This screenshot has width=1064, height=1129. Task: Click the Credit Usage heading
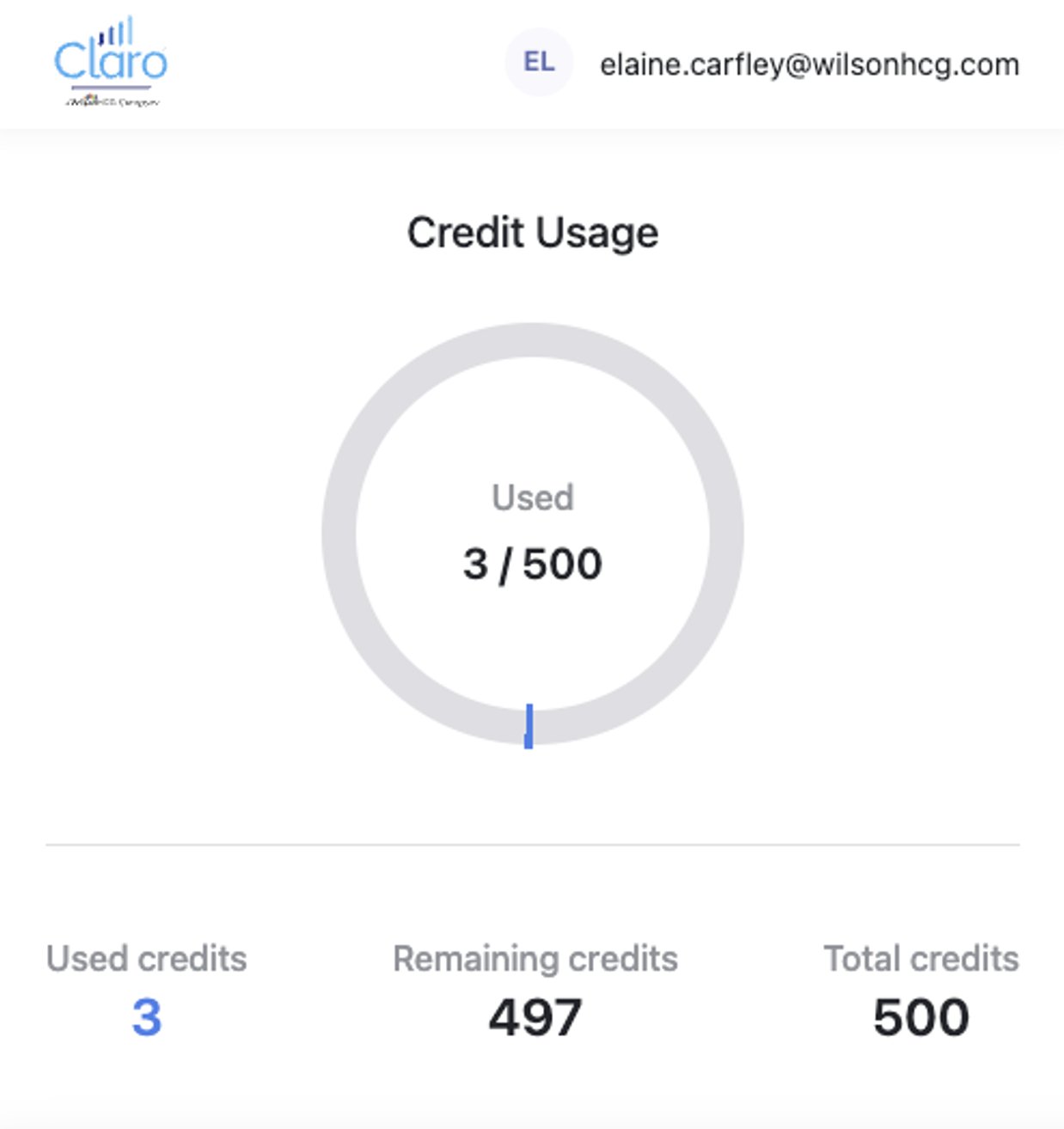(x=533, y=233)
